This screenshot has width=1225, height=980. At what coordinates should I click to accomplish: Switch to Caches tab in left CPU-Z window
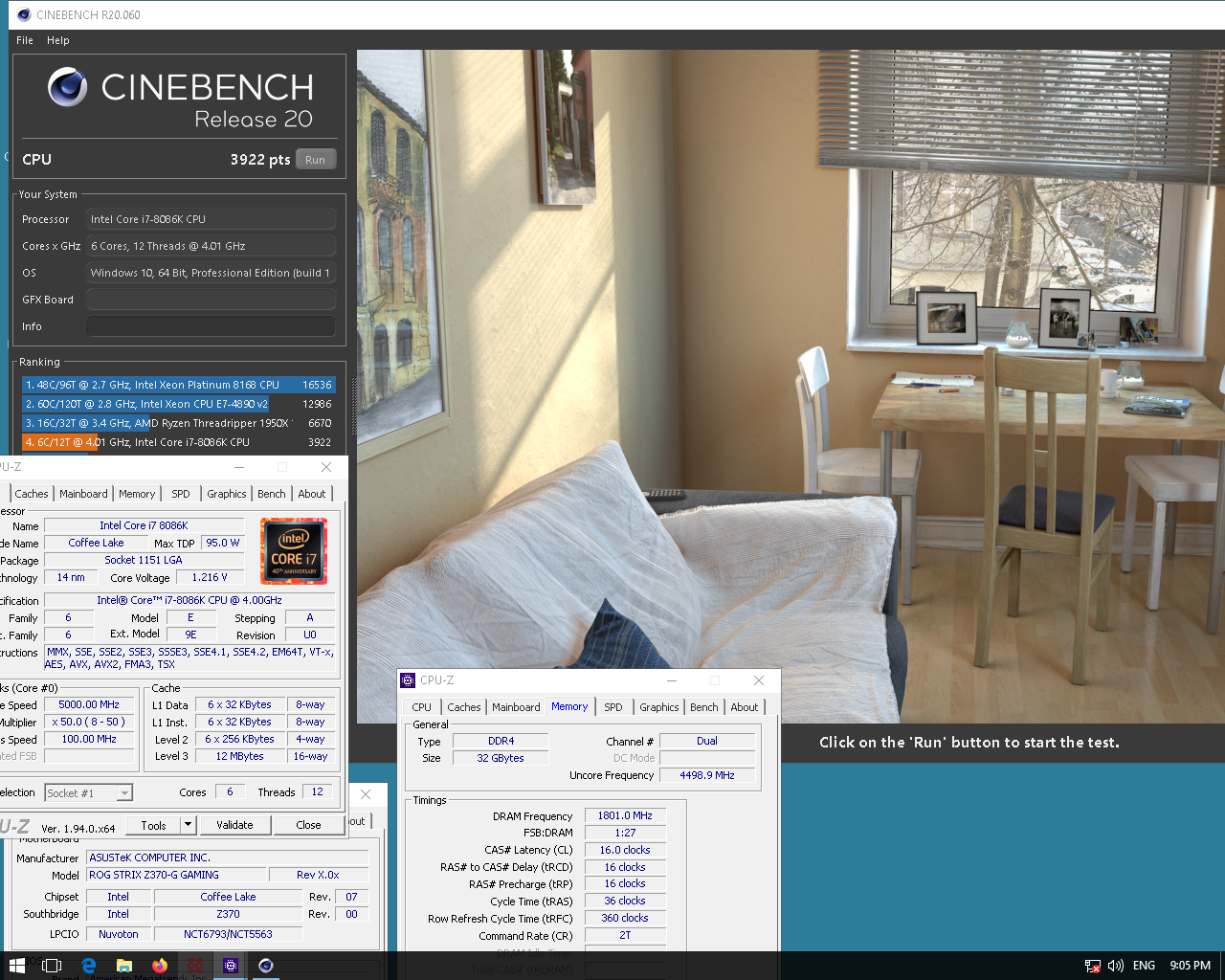(32, 494)
